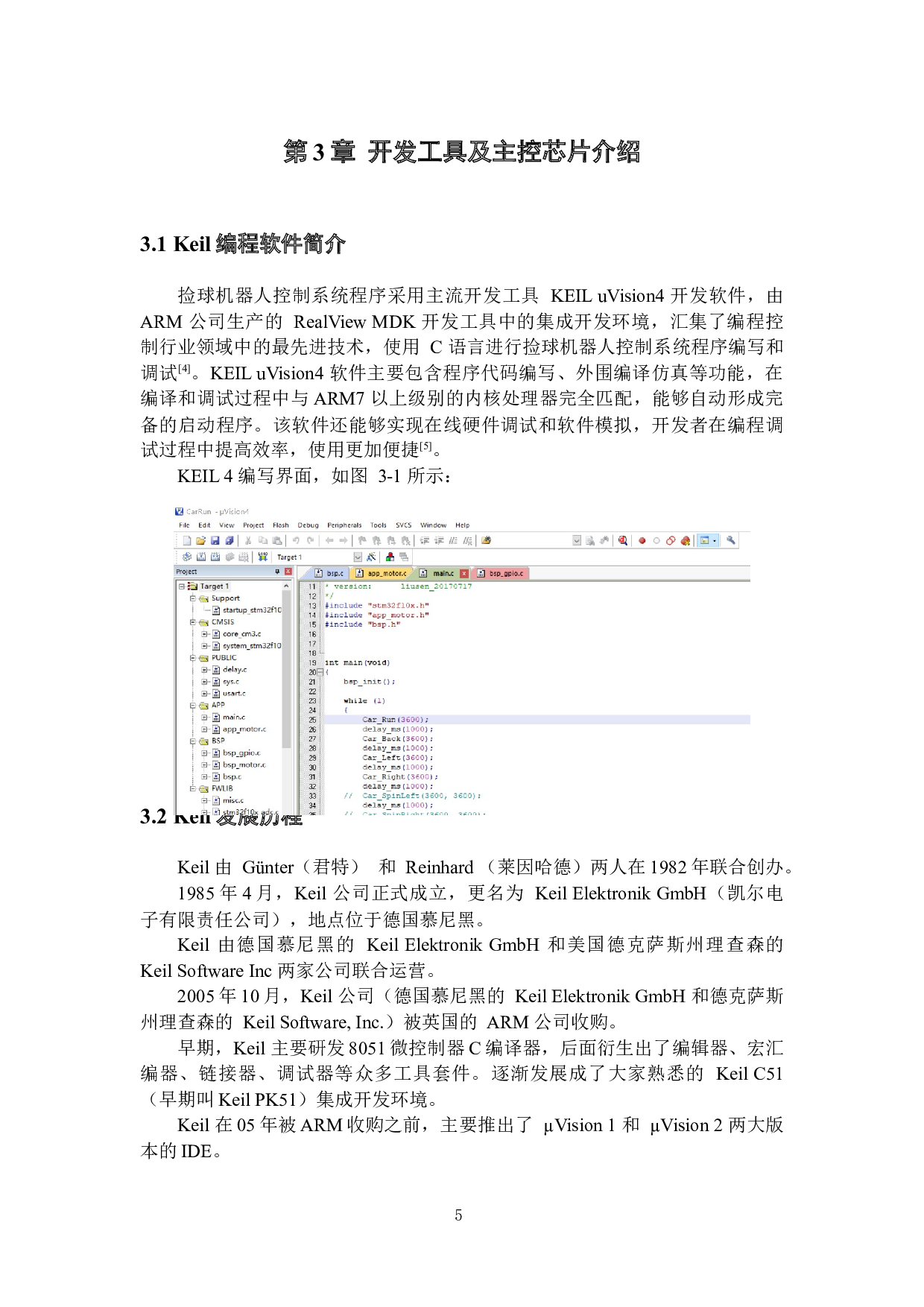Click the New file toolbar icon
The image size is (924, 1307).
coord(187,541)
